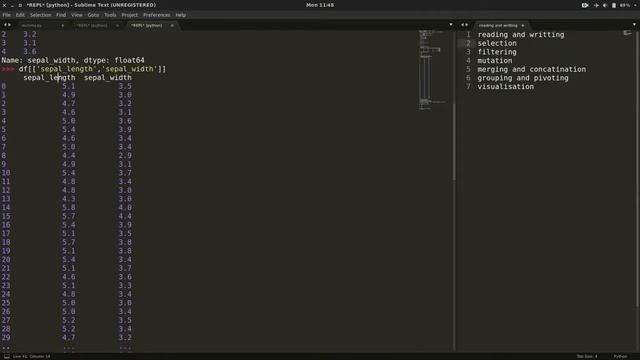Open the Goto menu

coord(93,15)
